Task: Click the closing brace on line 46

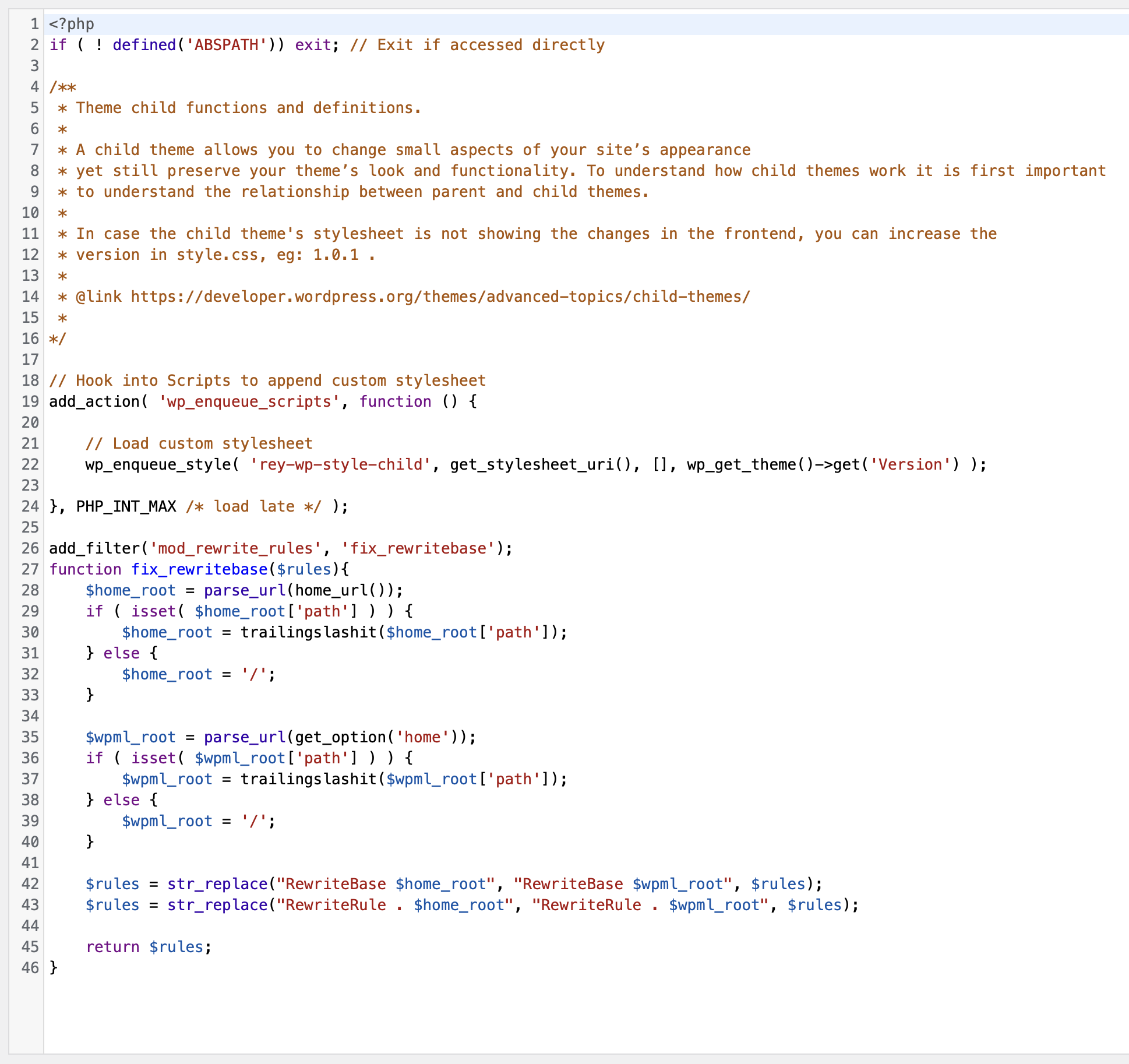Action: (x=54, y=968)
